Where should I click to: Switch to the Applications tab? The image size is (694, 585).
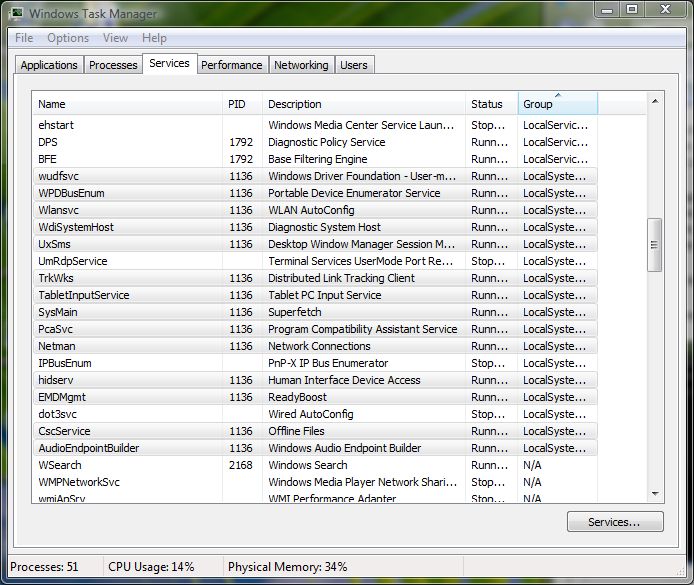point(49,65)
